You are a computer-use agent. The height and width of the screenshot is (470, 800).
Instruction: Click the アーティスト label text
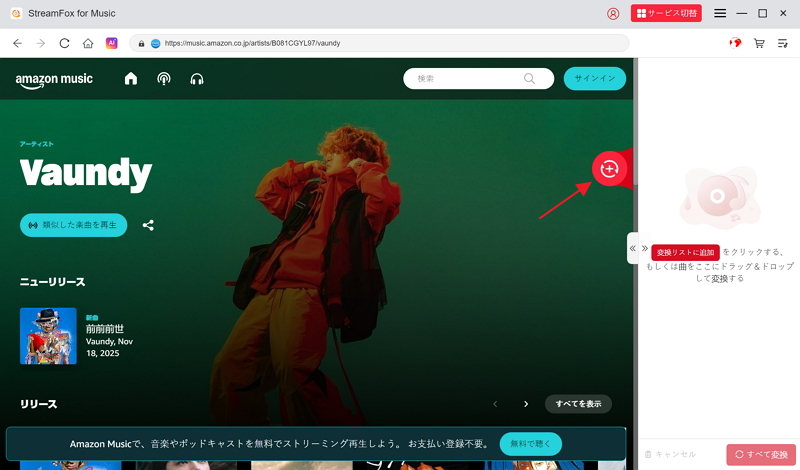pos(37,144)
